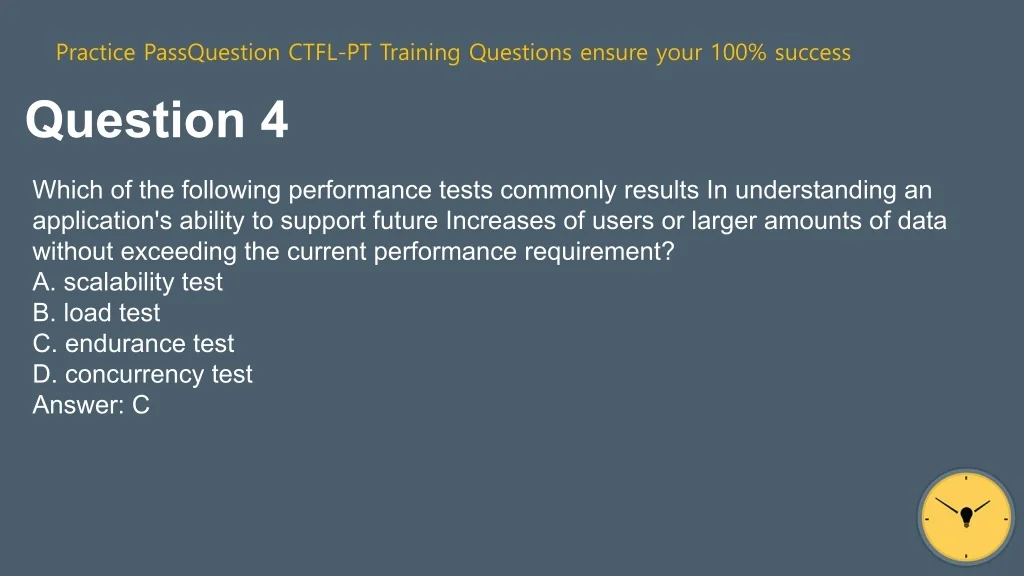Choose option C endurance test
Image resolution: width=1024 pixels, height=576 pixels.
tap(133, 344)
